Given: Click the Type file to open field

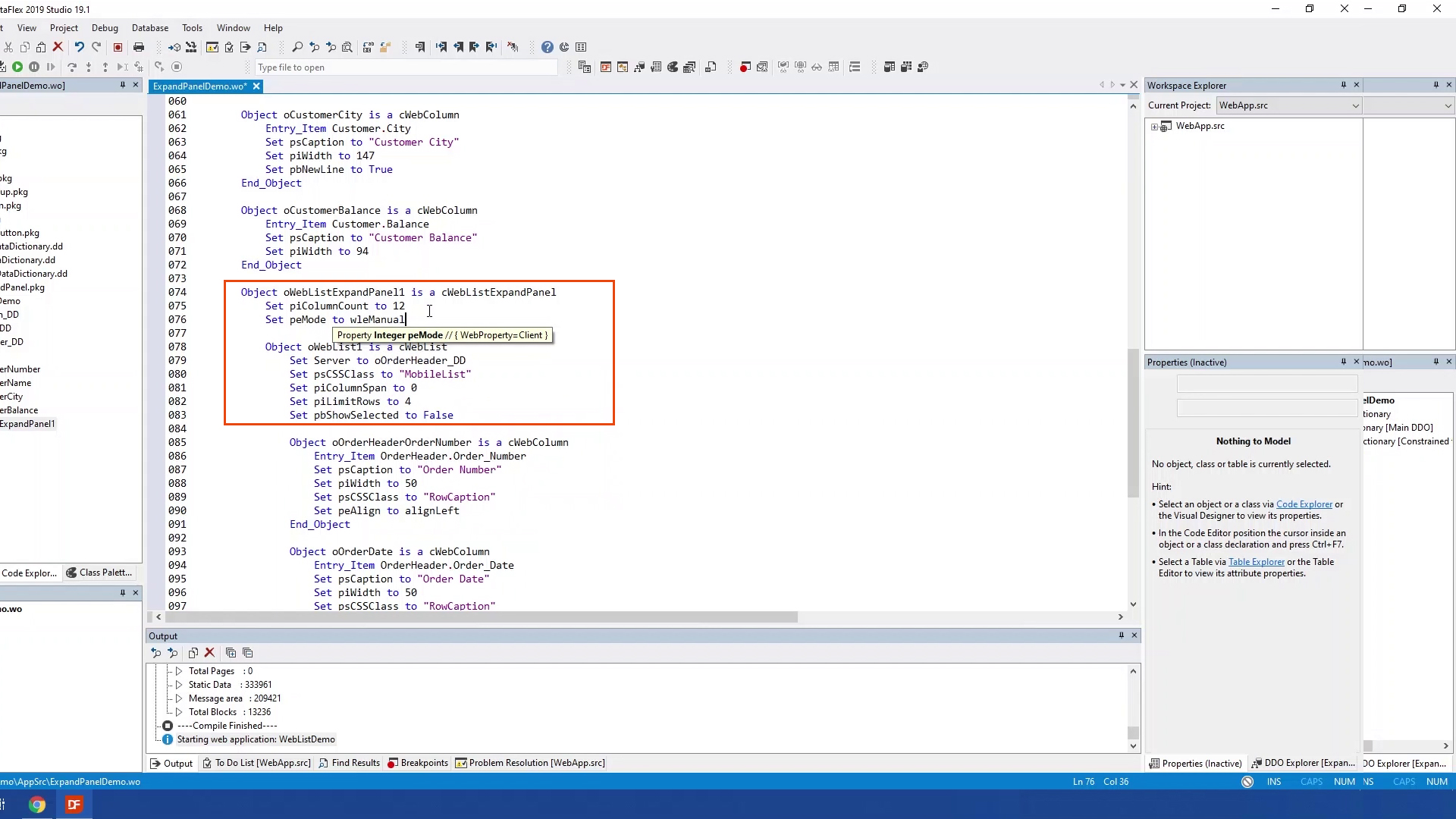Looking at the screenshot, I should pos(406,67).
